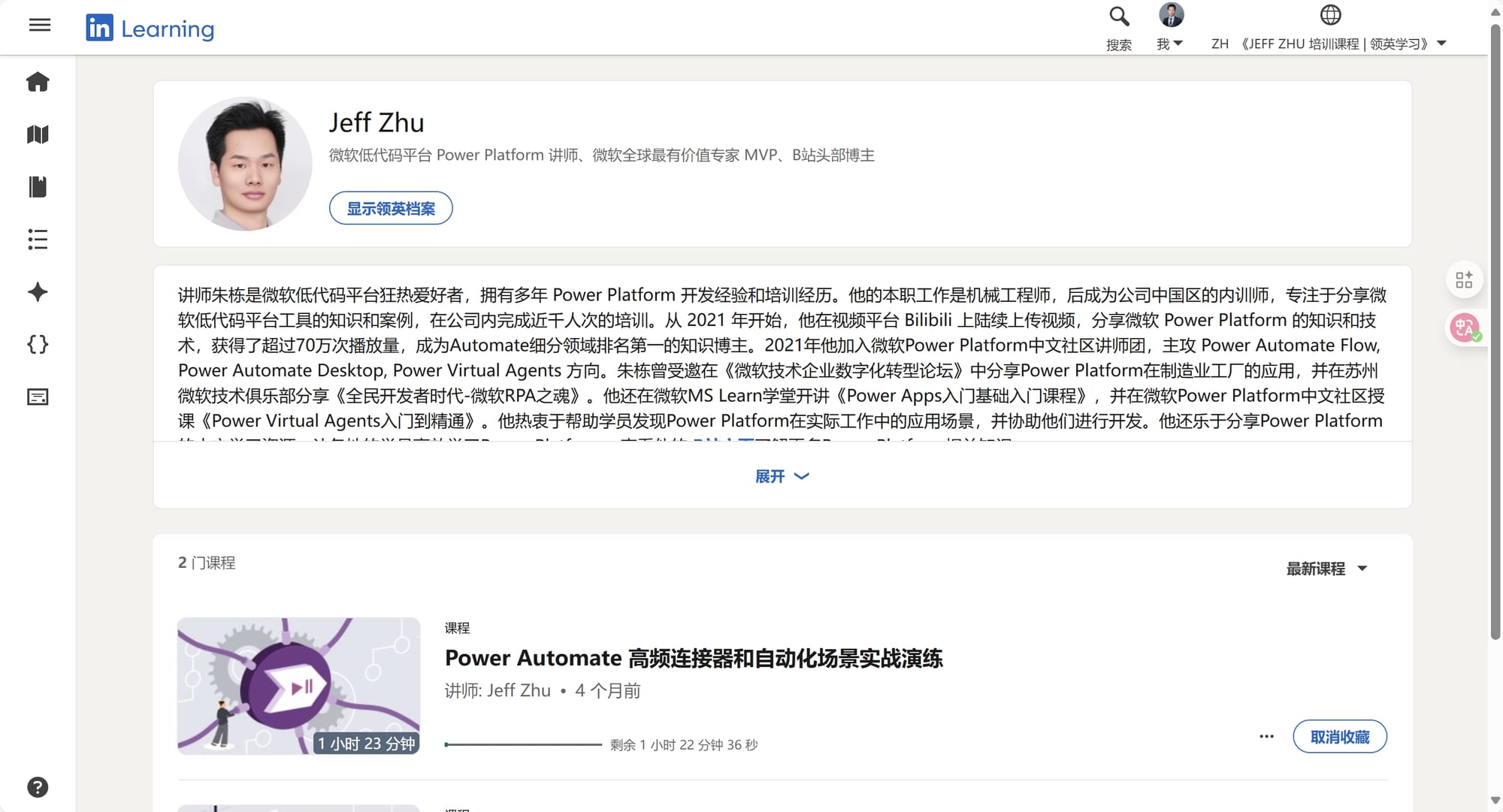Toggle 取消收藏 on the Power Automate course

tap(1339, 737)
